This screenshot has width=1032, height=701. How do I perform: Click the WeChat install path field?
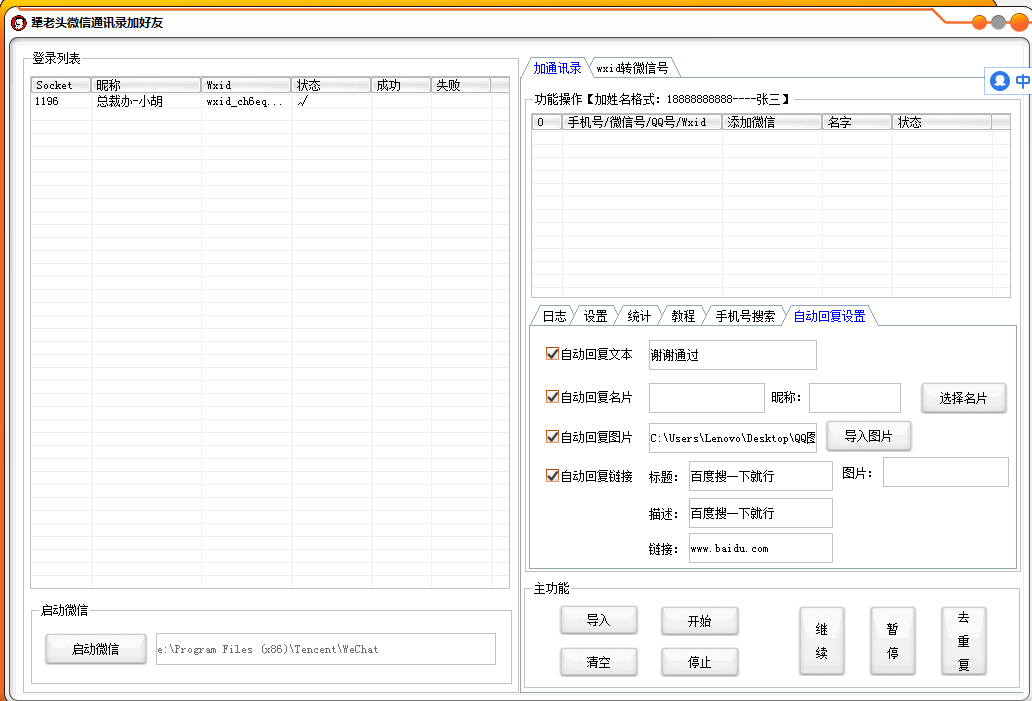[x=325, y=649]
